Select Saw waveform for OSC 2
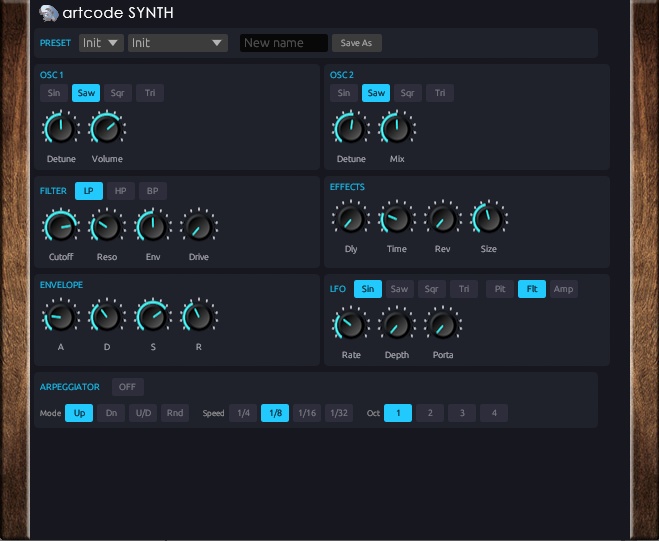659x541 pixels. click(x=376, y=93)
